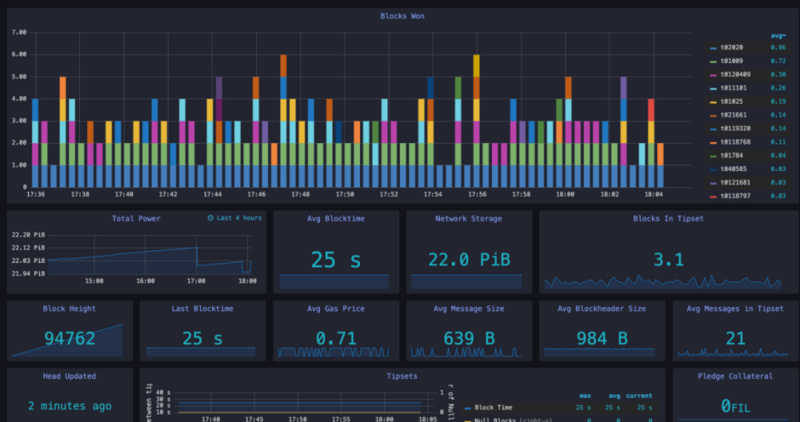Click the t02020 legend color marker
Image resolution: width=800 pixels, height=422 pixels.
point(713,48)
